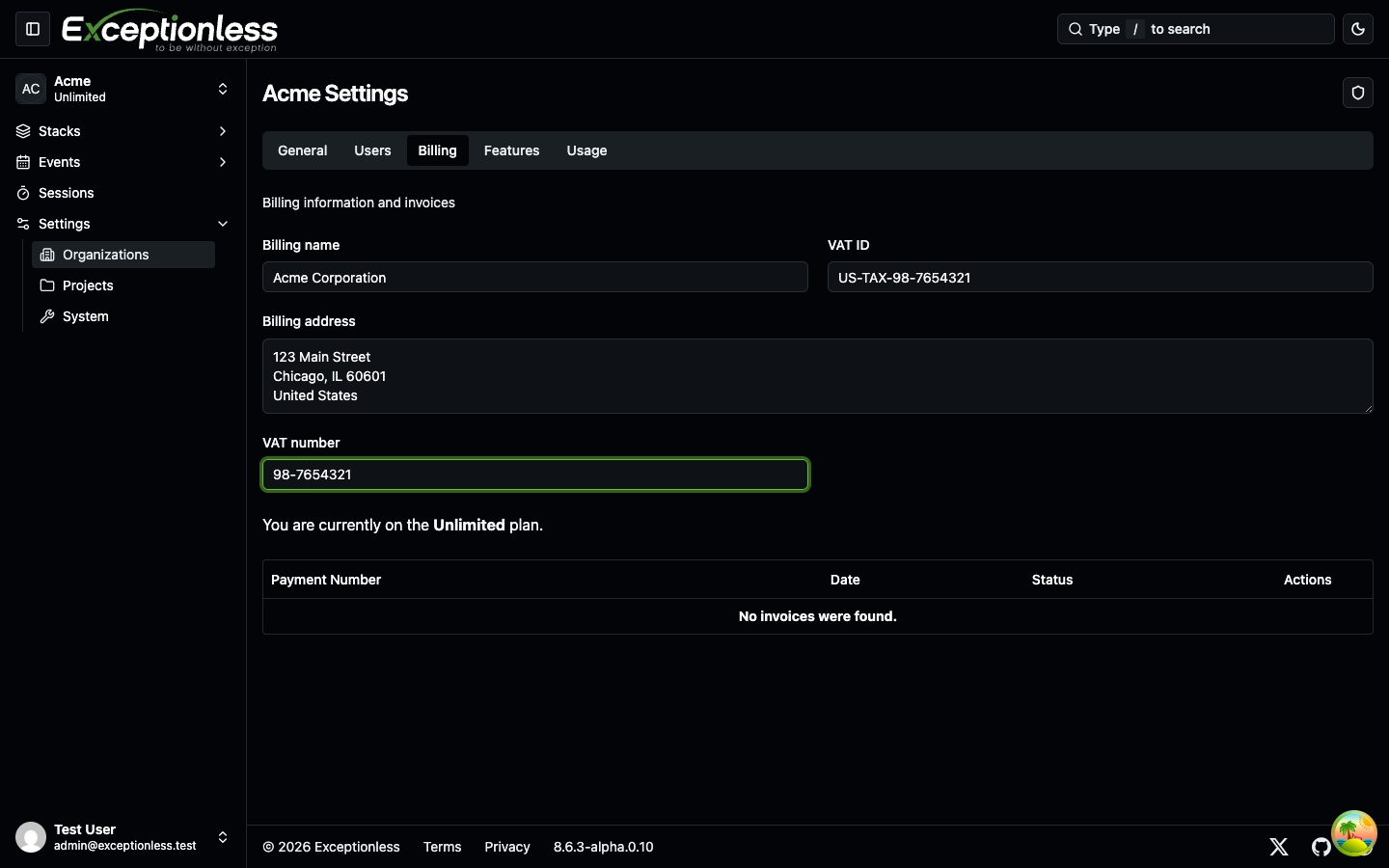Image resolution: width=1389 pixels, height=868 pixels.
Task: Switch to the Features tab
Action: tap(511, 150)
